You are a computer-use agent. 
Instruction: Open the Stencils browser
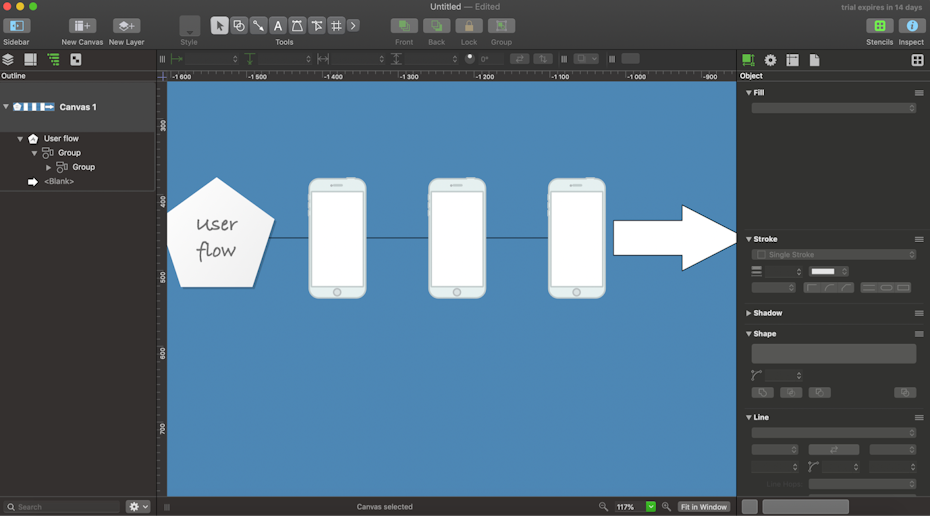[x=879, y=26]
